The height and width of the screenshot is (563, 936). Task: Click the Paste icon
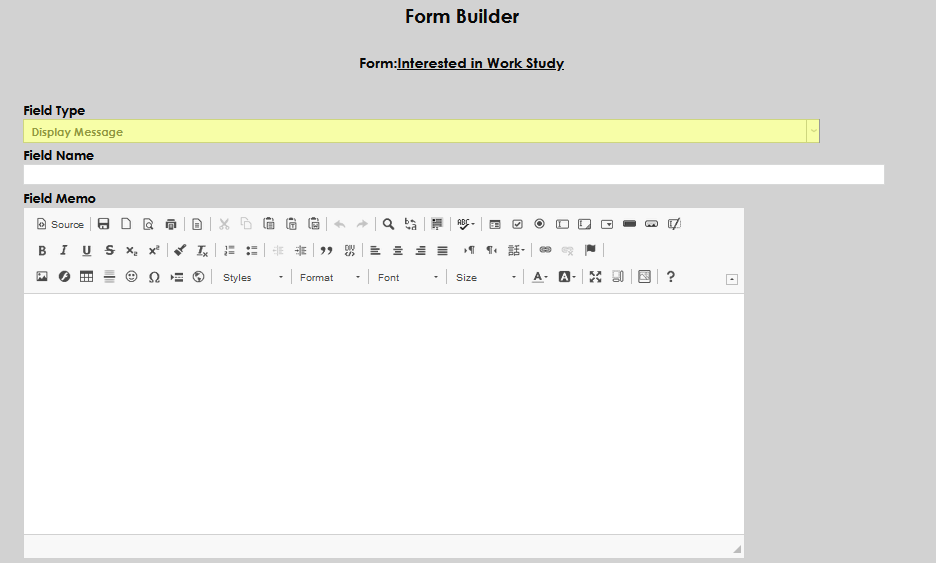point(269,224)
